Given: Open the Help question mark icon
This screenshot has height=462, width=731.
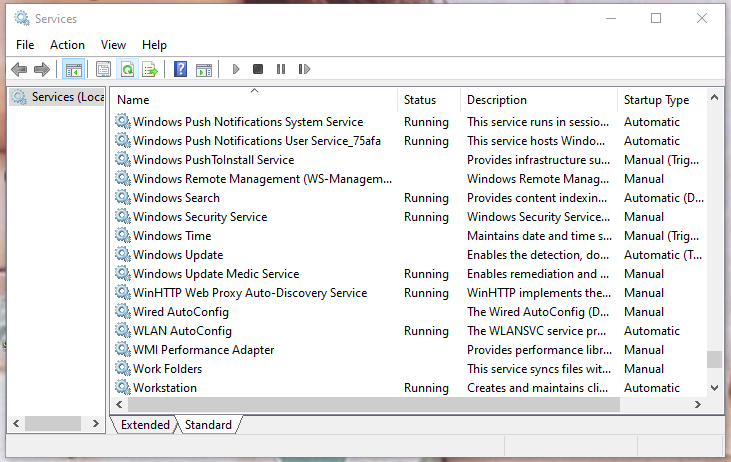Looking at the screenshot, I should click(x=180, y=69).
